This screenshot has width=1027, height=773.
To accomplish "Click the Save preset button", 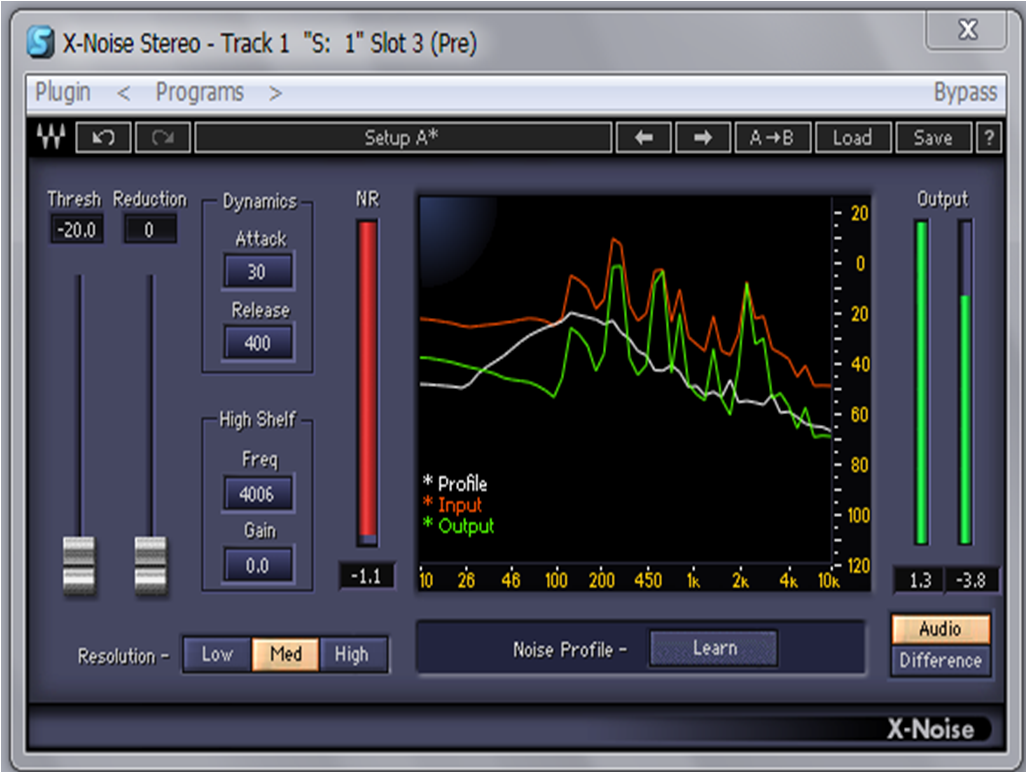I will (x=933, y=138).
